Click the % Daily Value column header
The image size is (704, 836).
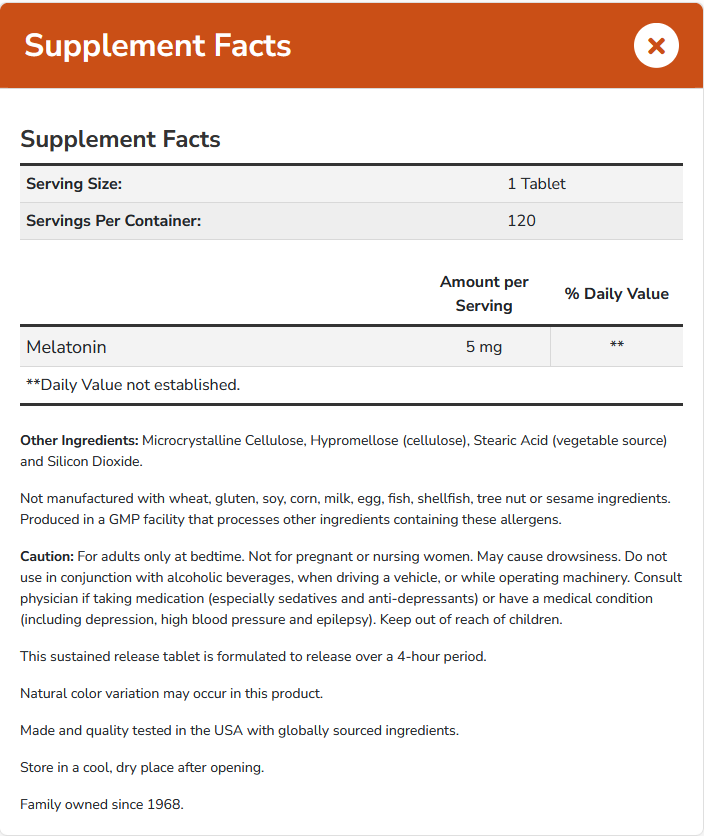click(x=616, y=294)
